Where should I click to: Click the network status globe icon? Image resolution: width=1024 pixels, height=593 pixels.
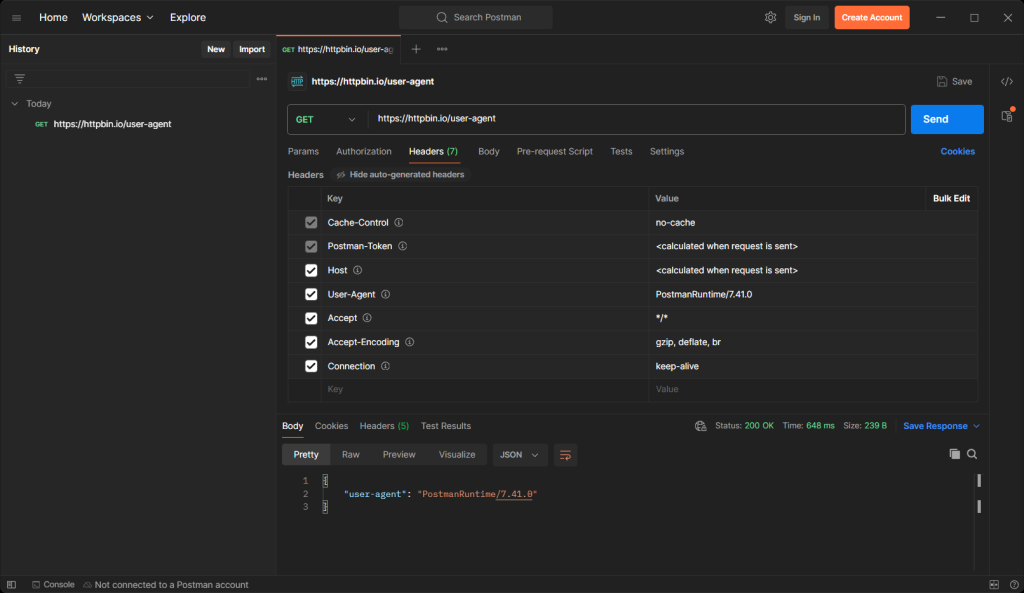click(700, 425)
